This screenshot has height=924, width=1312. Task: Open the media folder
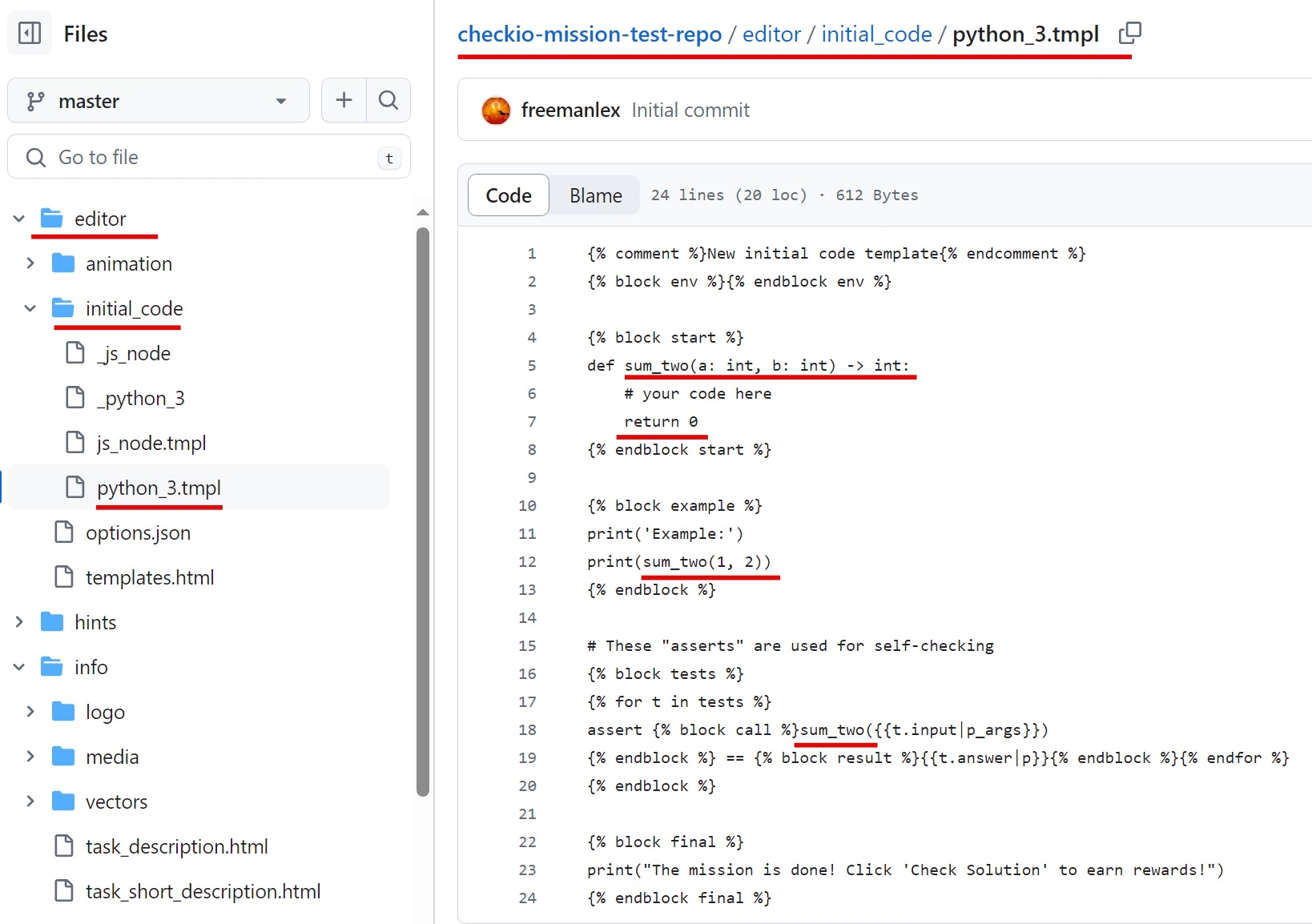click(112, 757)
